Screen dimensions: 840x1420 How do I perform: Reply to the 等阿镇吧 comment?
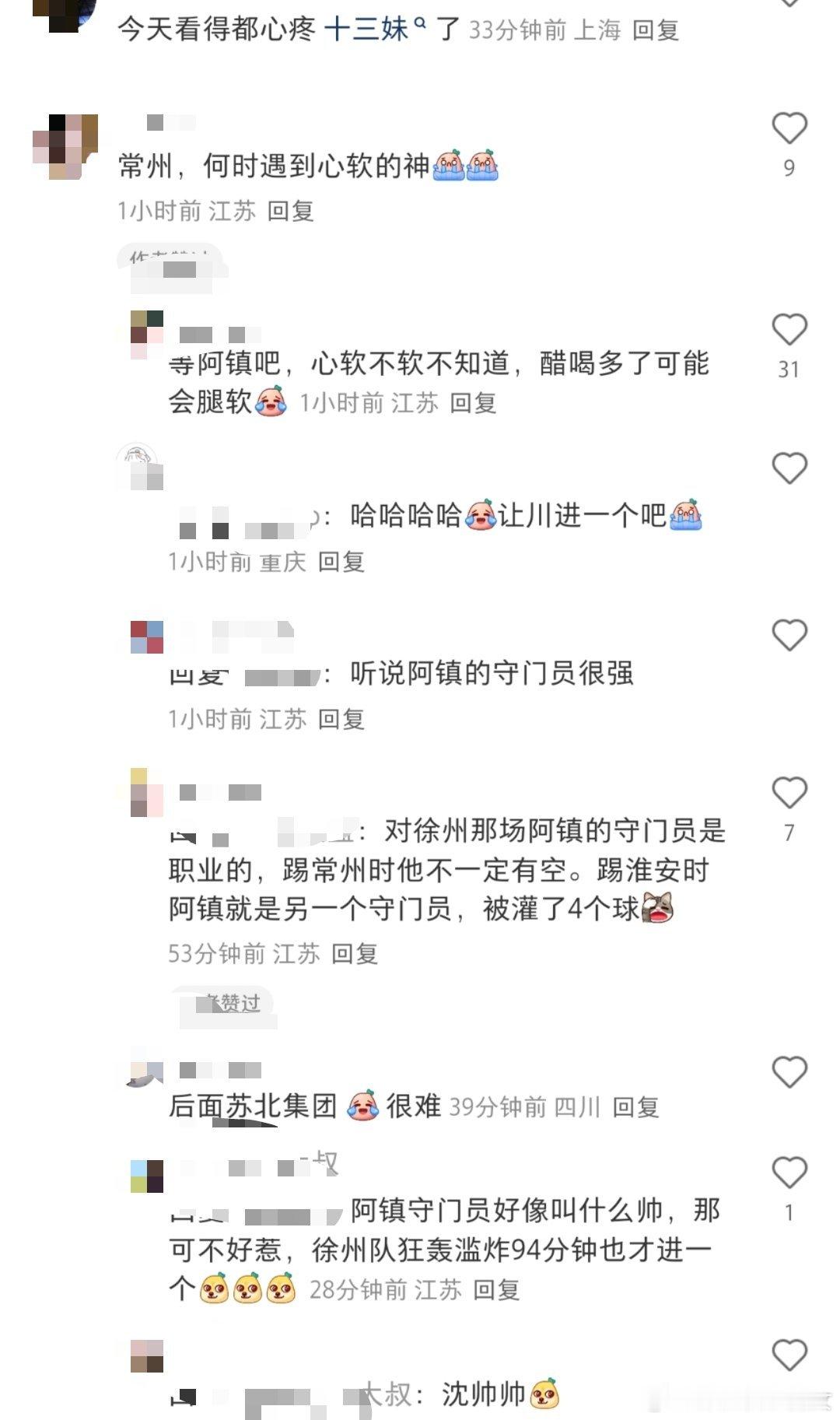point(473,403)
